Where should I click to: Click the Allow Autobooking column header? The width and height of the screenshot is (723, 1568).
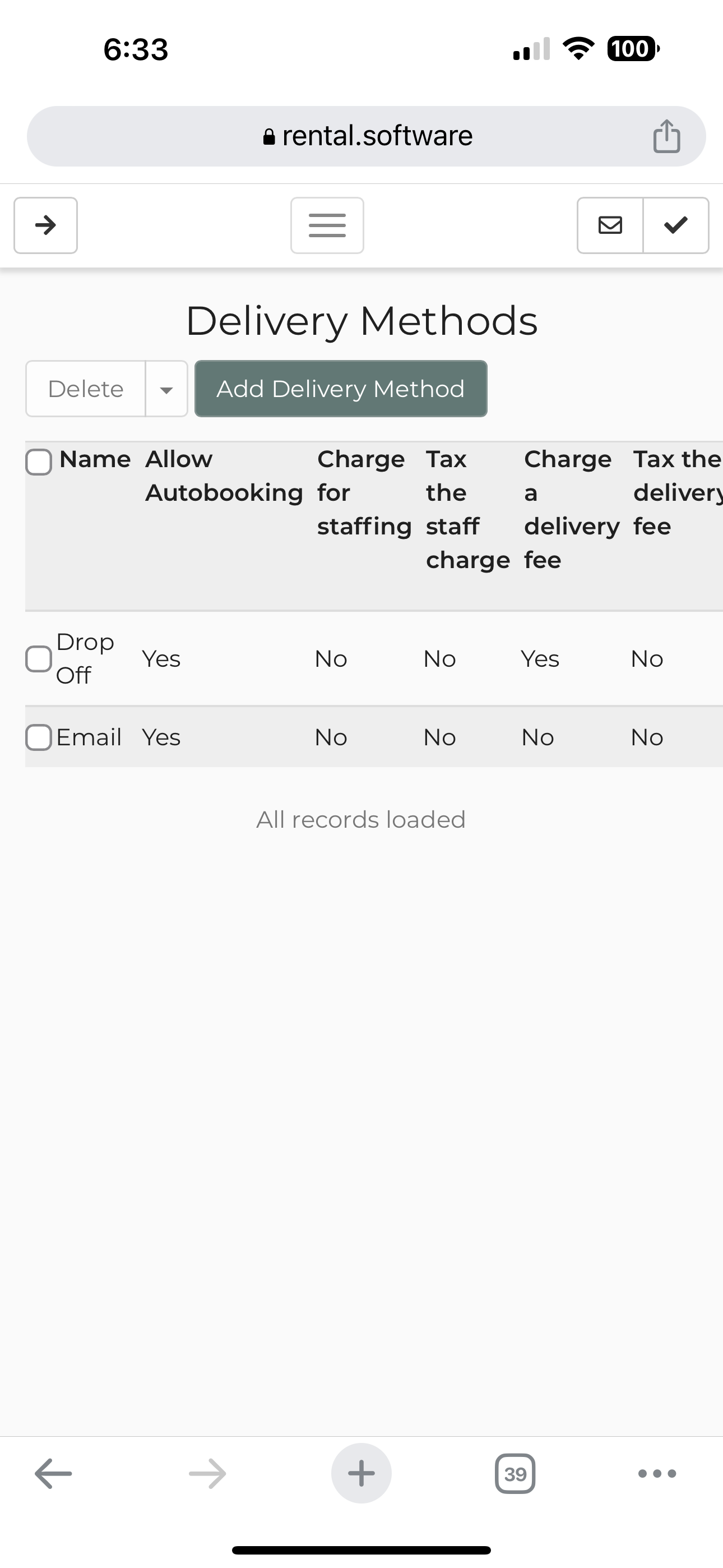tap(224, 476)
